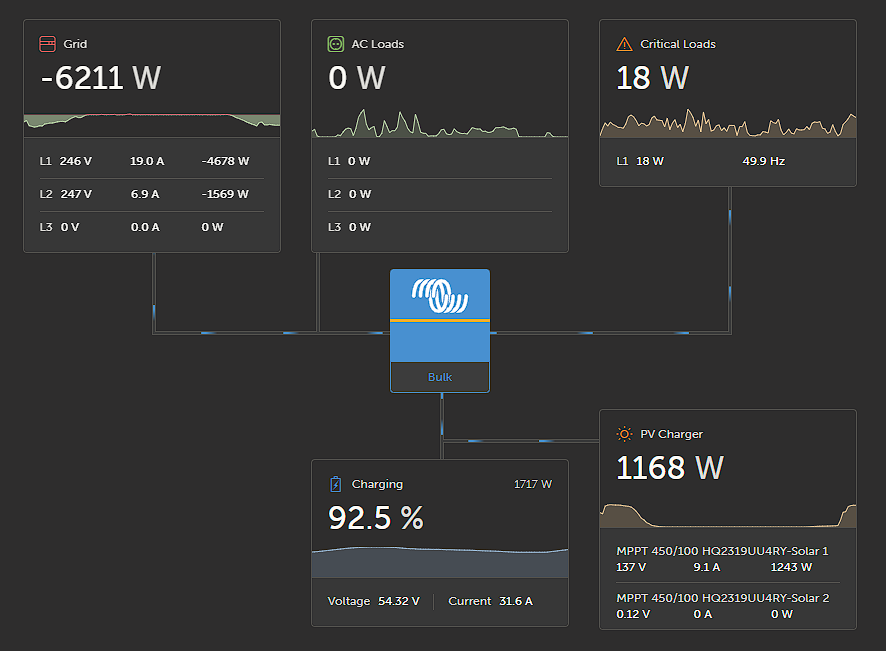Click Solar 1 power 1243 W

coord(791,567)
